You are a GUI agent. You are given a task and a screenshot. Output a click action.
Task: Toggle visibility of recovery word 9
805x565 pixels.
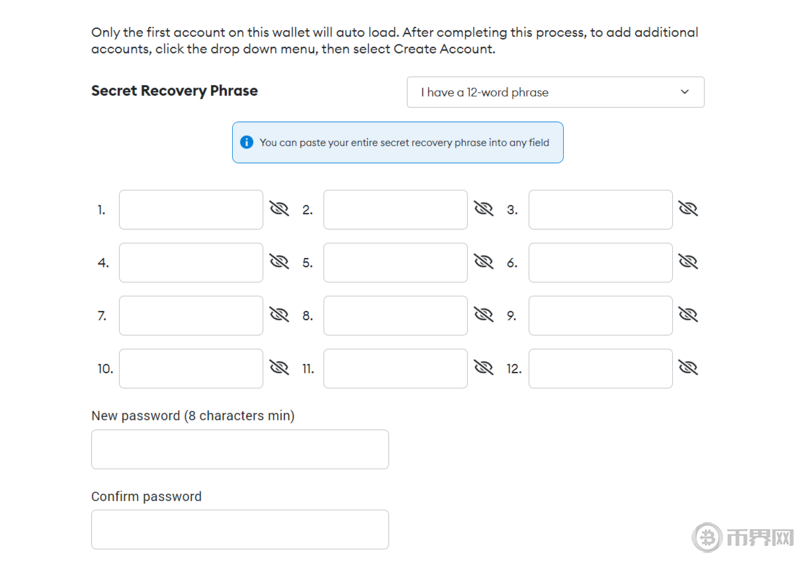[688, 315]
